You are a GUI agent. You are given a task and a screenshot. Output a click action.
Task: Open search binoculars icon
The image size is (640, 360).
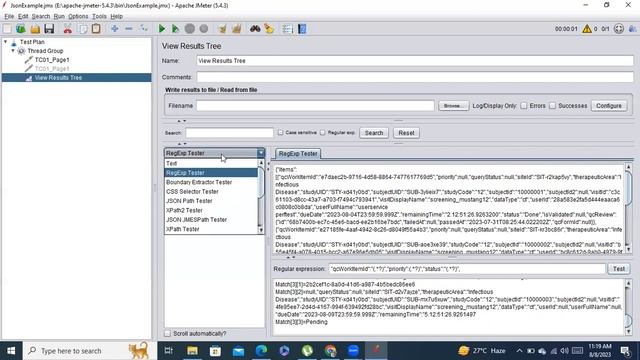point(255,29)
